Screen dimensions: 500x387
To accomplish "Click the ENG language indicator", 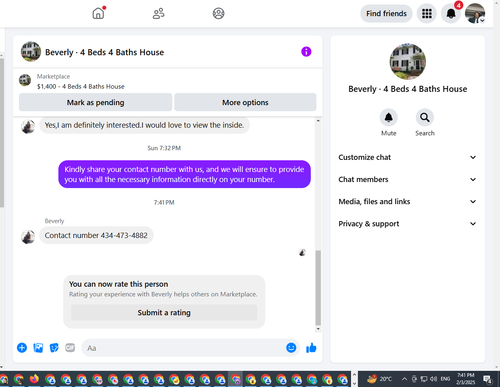I will 445,379.
